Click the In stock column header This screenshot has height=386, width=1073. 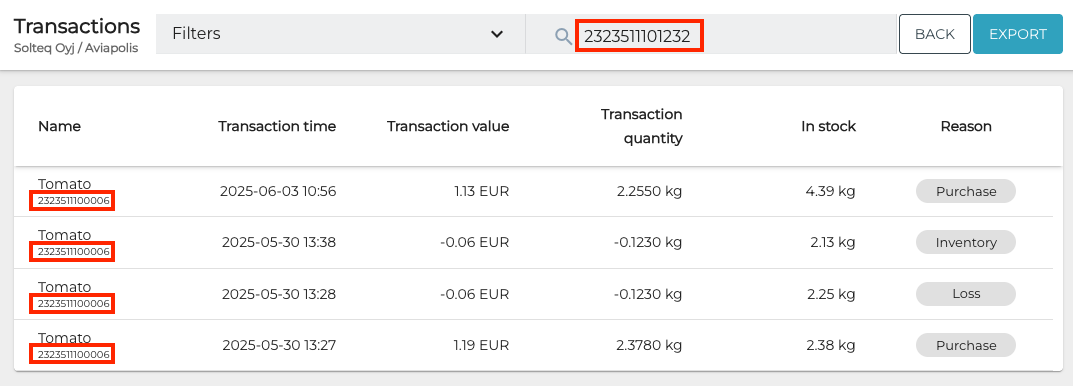[829, 126]
